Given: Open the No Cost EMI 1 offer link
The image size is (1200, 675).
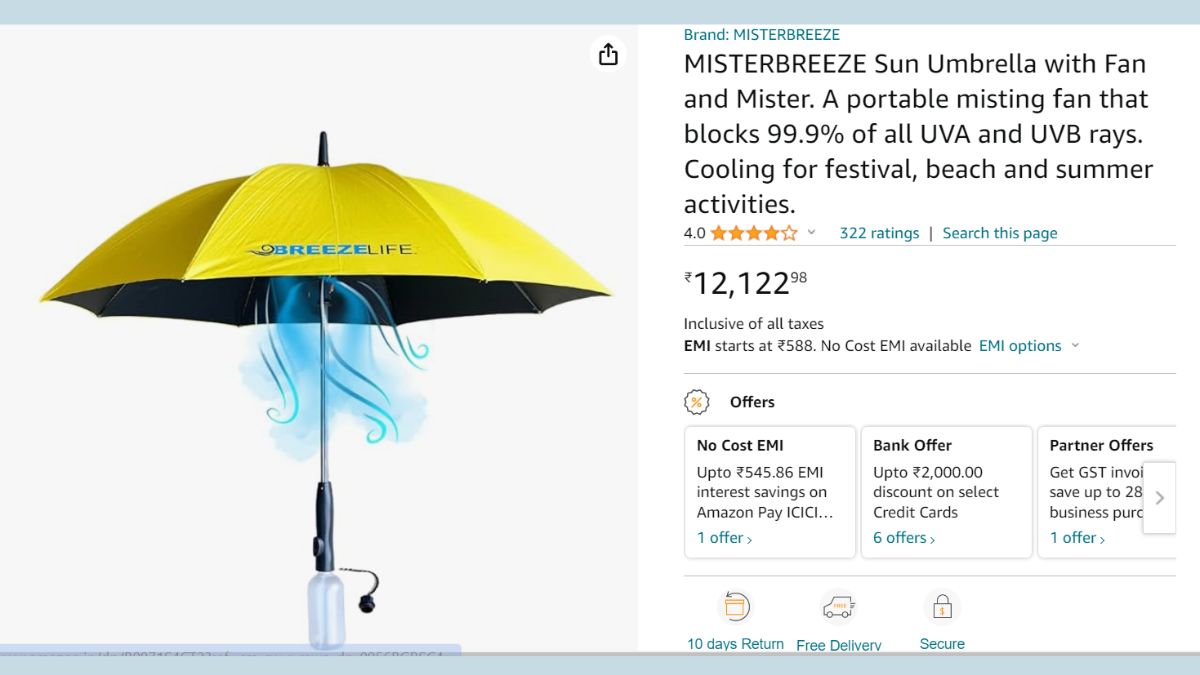Looking at the screenshot, I should coord(724,538).
